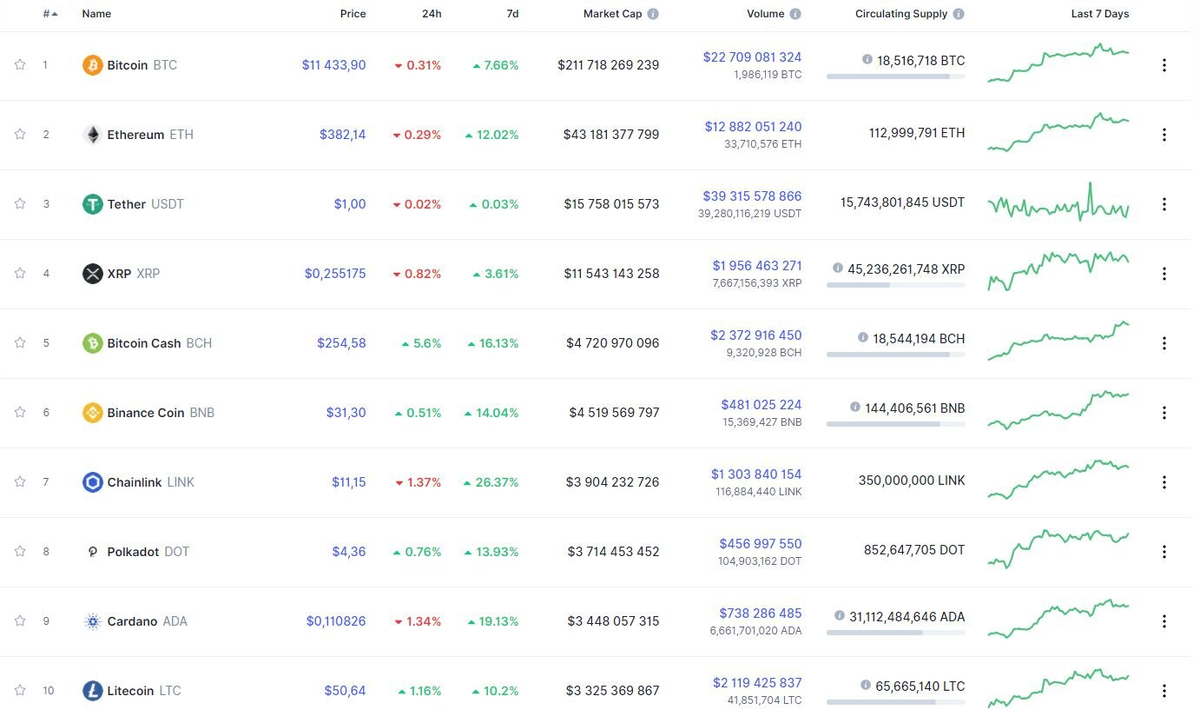
Task: Show Market Cap info tooltip icon
Action: 653,14
